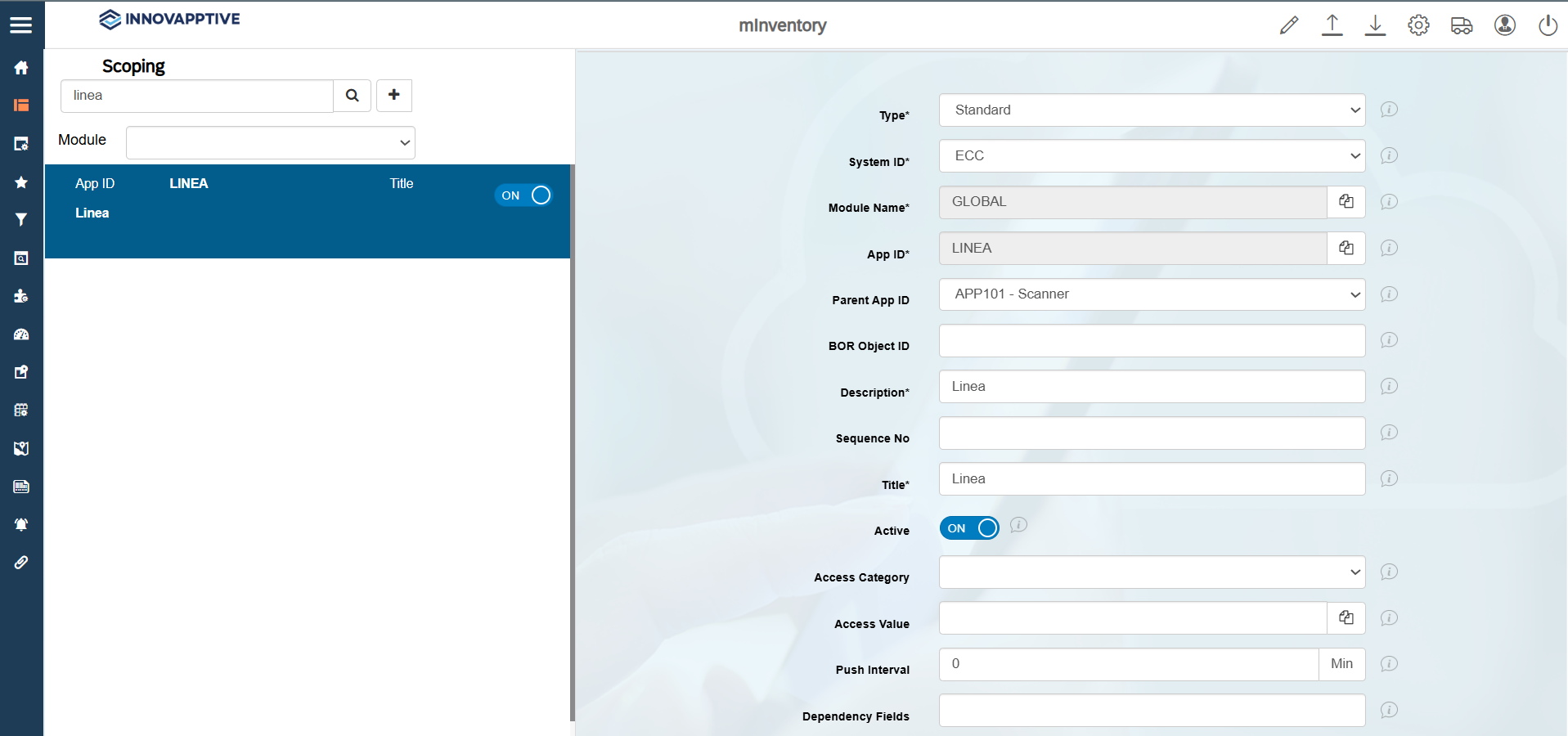Open the user profile icon
Screen dimensions: 1568x736
(1505, 25)
